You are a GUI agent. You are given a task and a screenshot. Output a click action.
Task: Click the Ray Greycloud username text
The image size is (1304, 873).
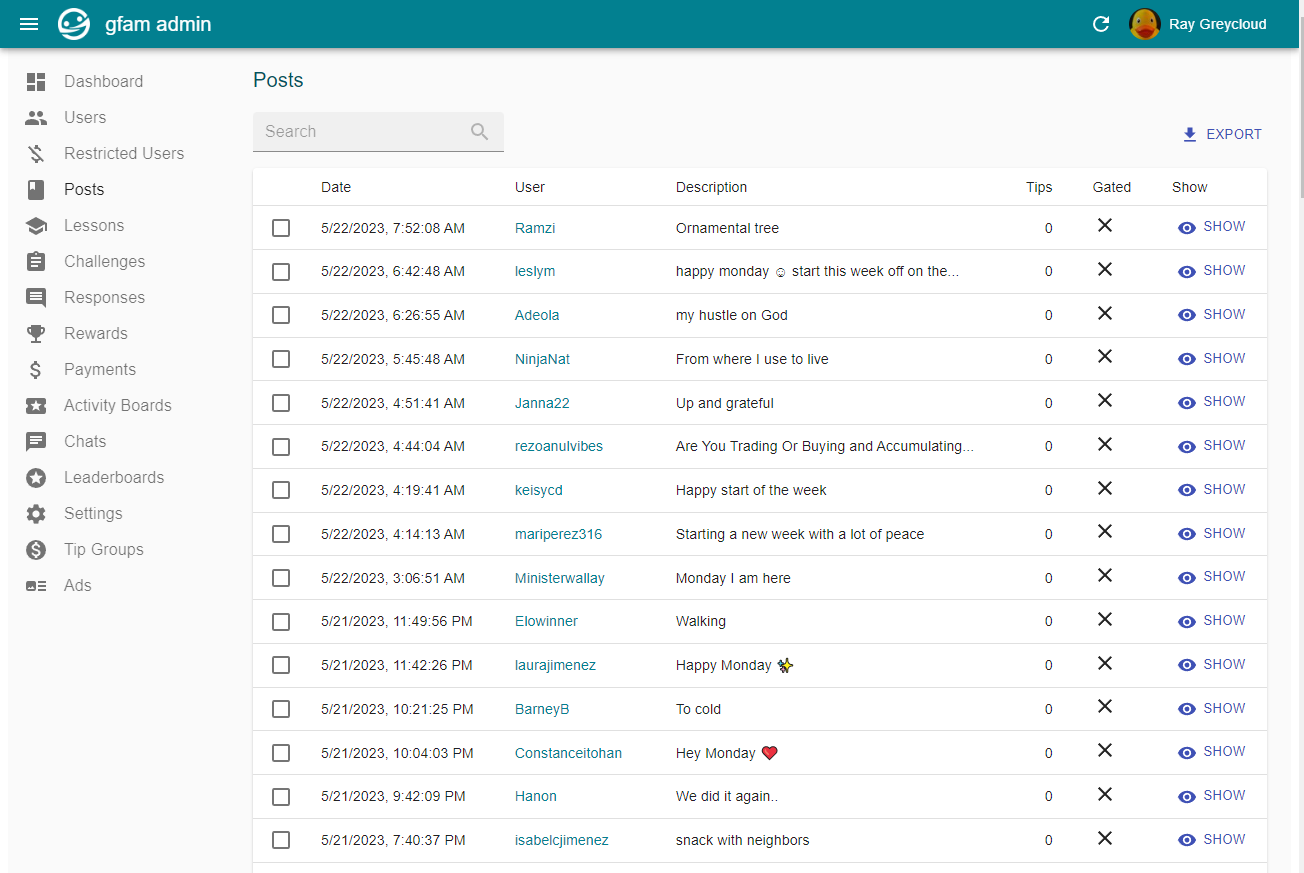click(x=1218, y=24)
